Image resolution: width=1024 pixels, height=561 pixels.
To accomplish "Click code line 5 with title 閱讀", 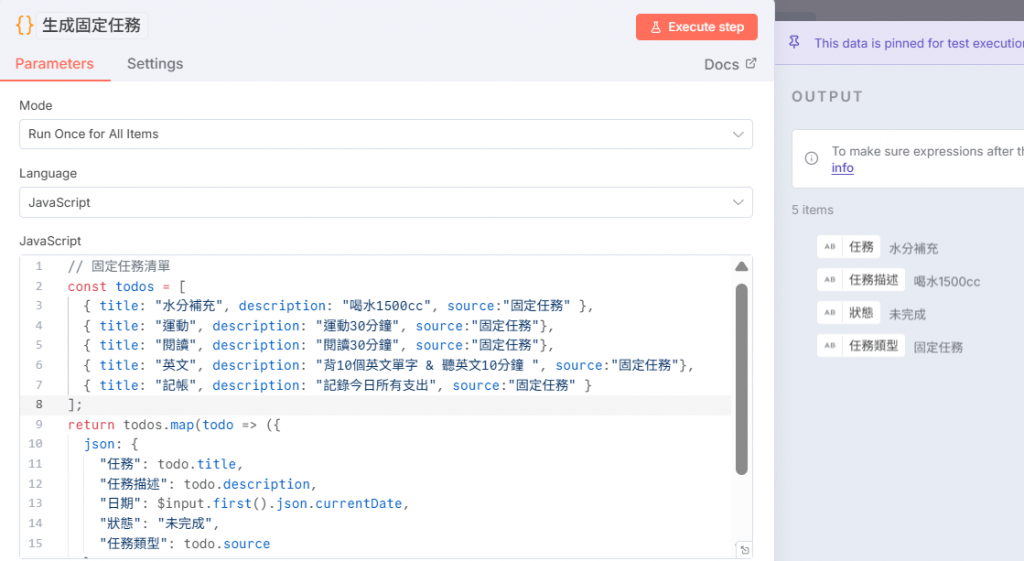I will point(319,345).
